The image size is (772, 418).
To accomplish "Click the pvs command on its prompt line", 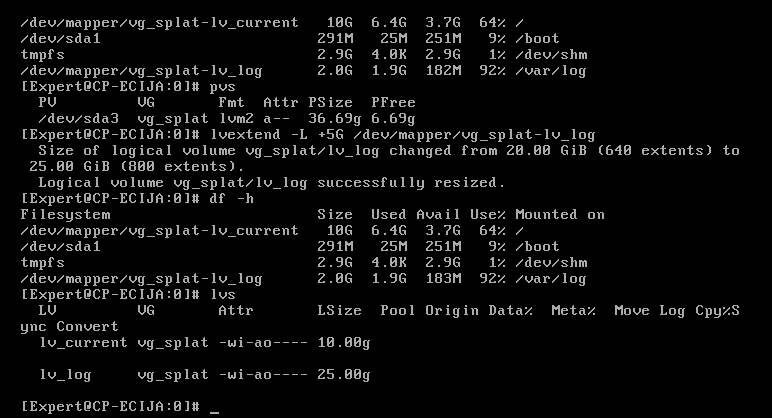I will pyautogui.click(x=223, y=87).
